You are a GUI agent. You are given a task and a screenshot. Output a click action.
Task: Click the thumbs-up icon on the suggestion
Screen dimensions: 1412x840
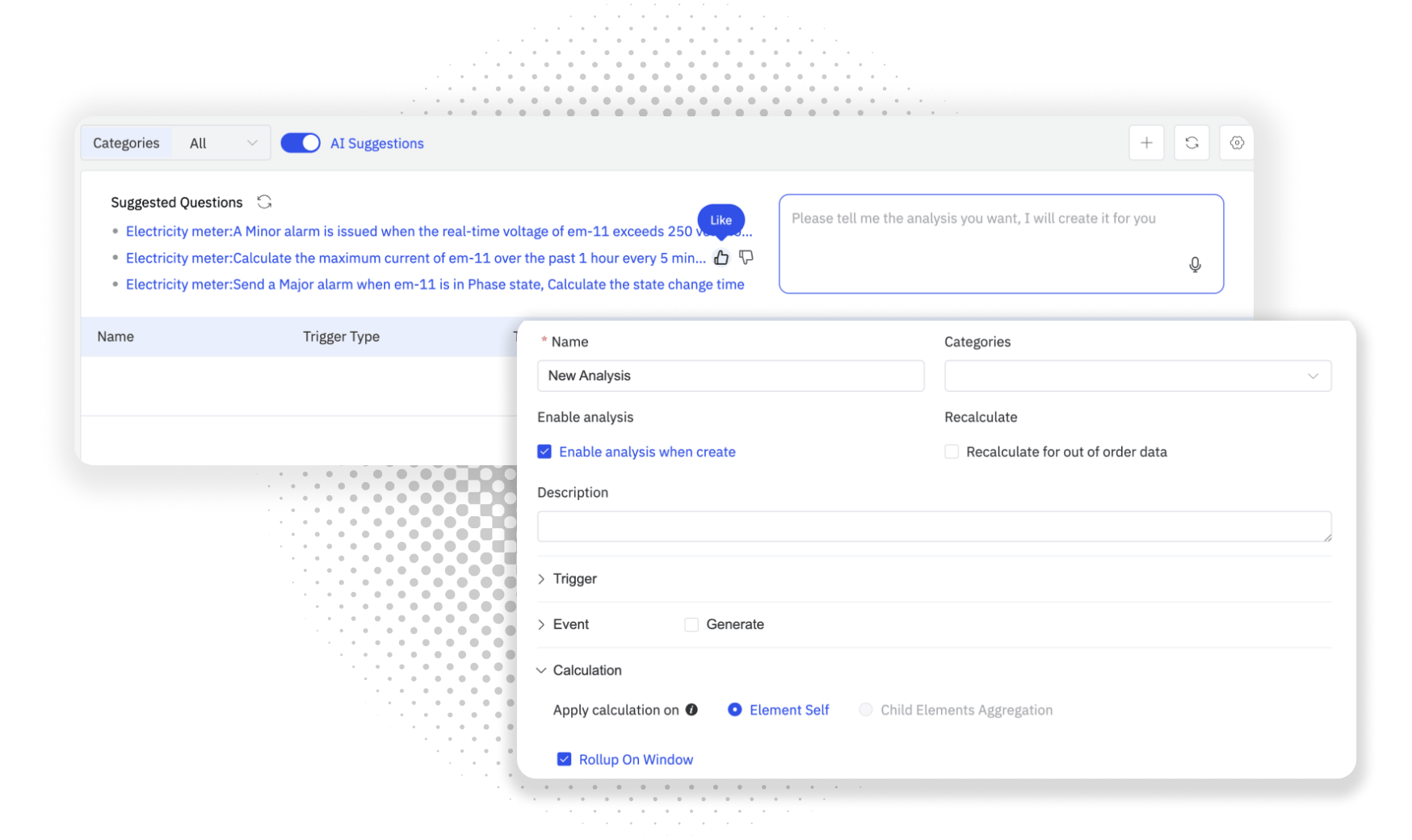[721, 258]
